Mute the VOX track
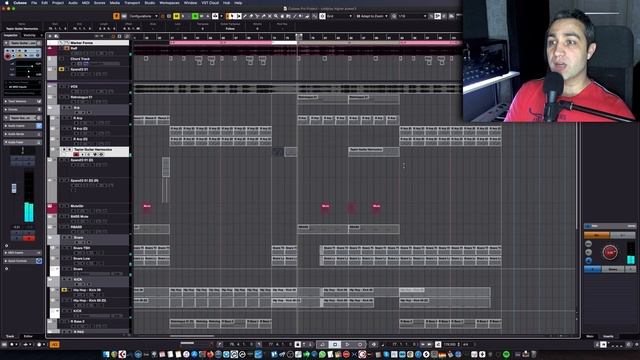This screenshot has height=360, width=640. pos(62,87)
